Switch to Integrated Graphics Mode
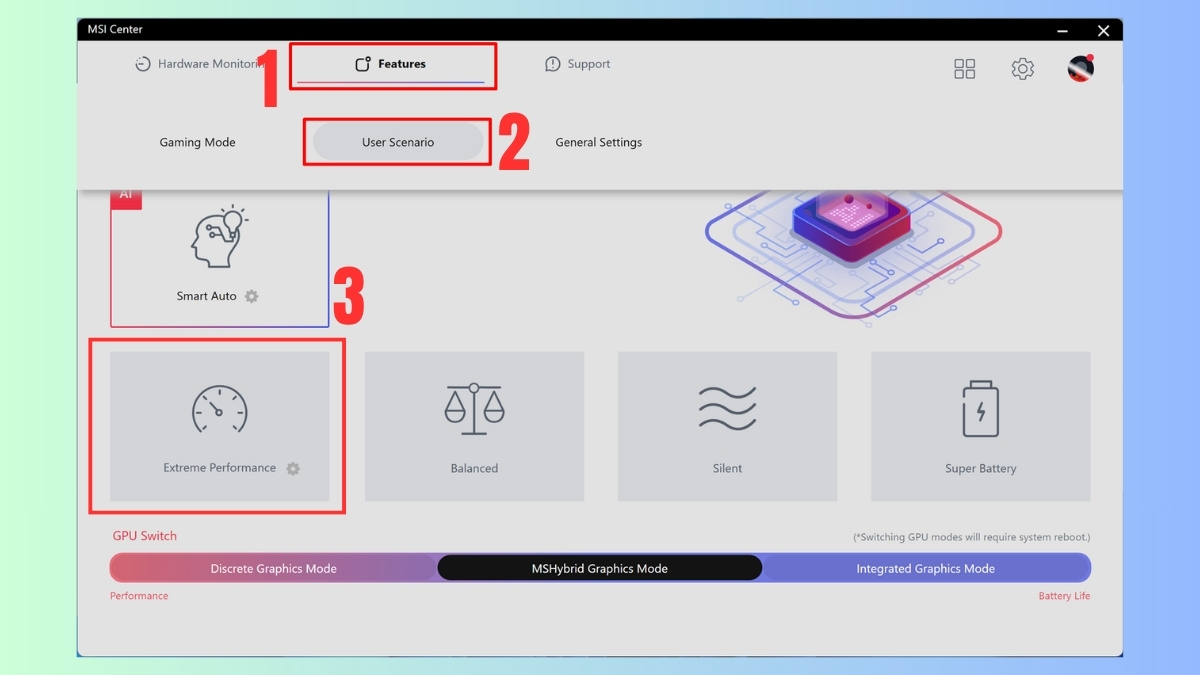Screen dimensions: 1200x675 point(925,568)
